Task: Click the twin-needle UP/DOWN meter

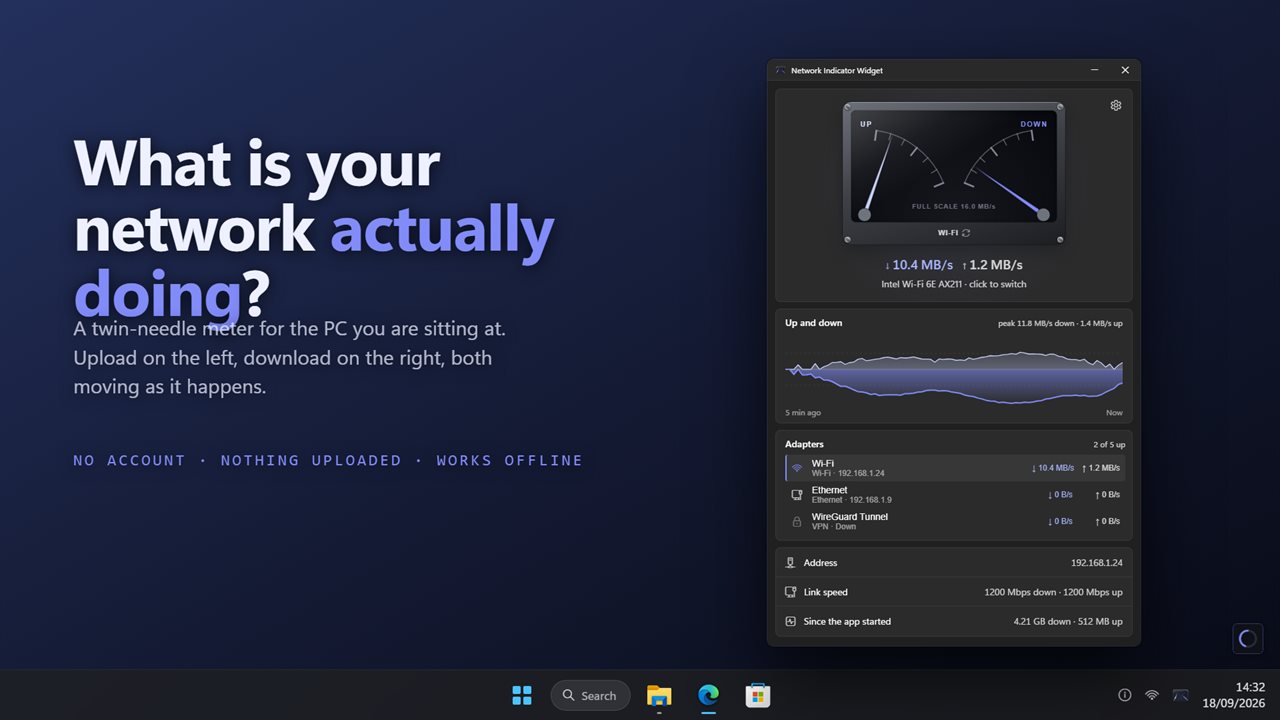Action: coord(954,173)
